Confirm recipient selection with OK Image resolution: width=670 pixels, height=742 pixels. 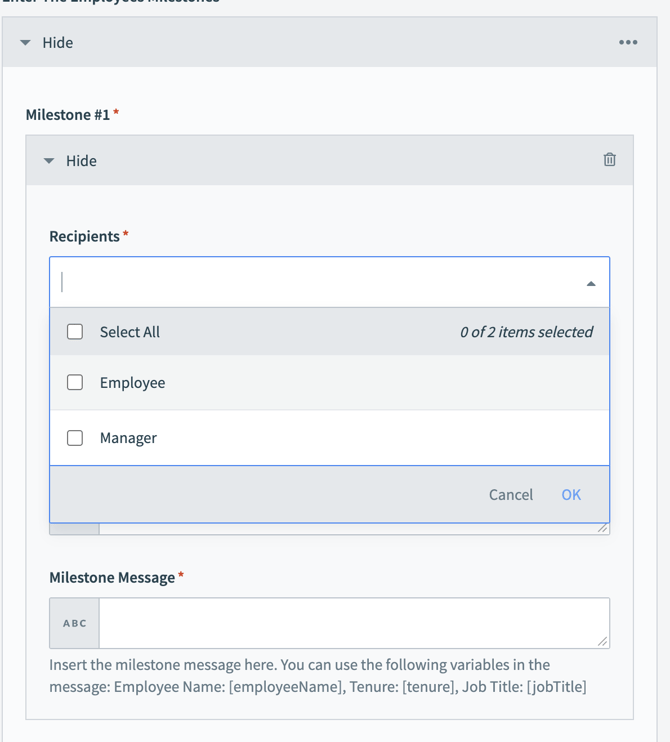click(571, 495)
